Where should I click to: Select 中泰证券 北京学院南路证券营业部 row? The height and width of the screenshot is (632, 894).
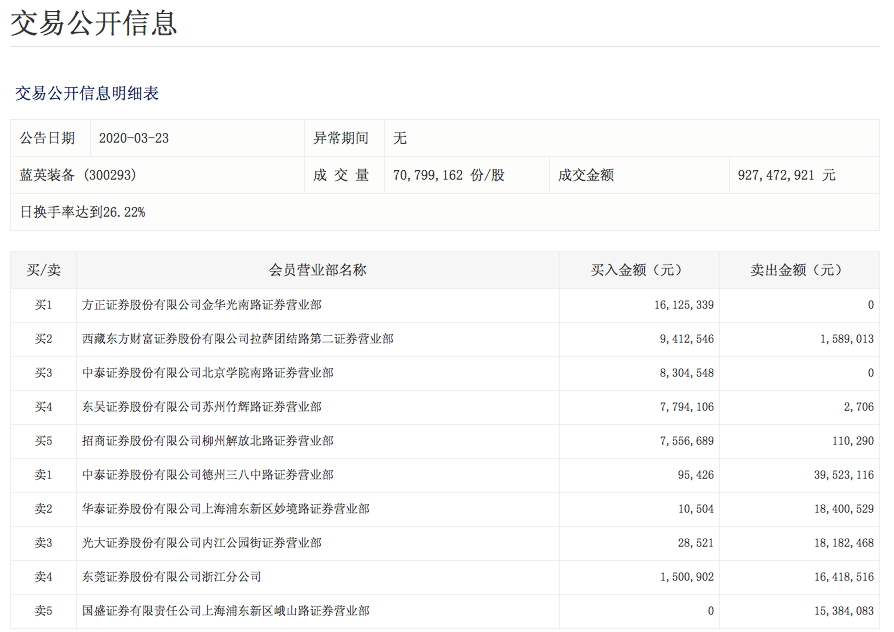(x=208, y=373)
